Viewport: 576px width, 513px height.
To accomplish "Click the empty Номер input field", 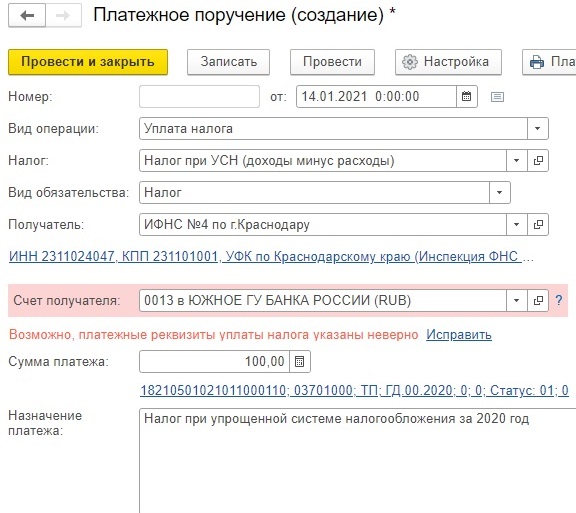I will click(x=199, y=97).
